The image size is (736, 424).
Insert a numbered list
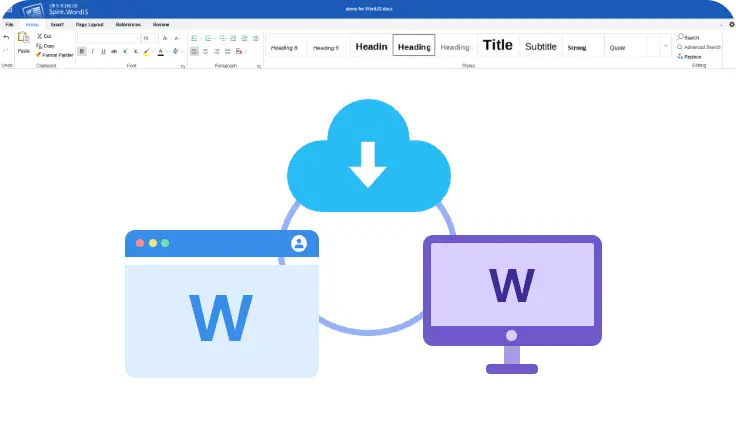pyautogui.click(x=207, y=38)
